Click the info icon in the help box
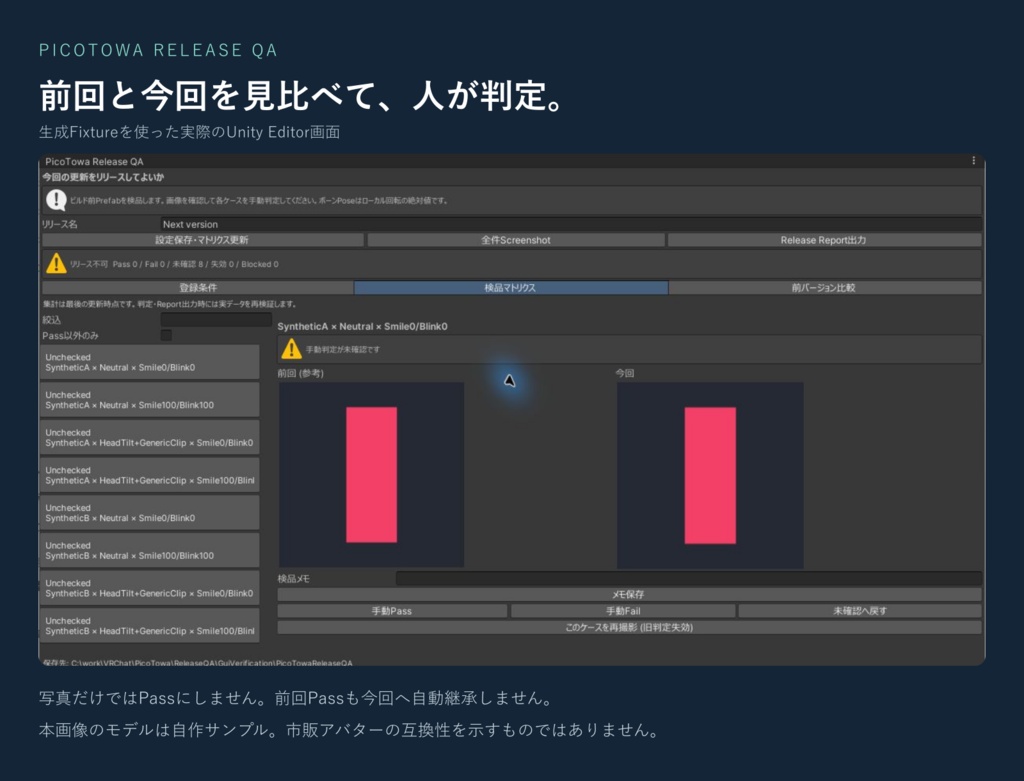The height and width of the screenshot is (781, 1024). (56, 200)
